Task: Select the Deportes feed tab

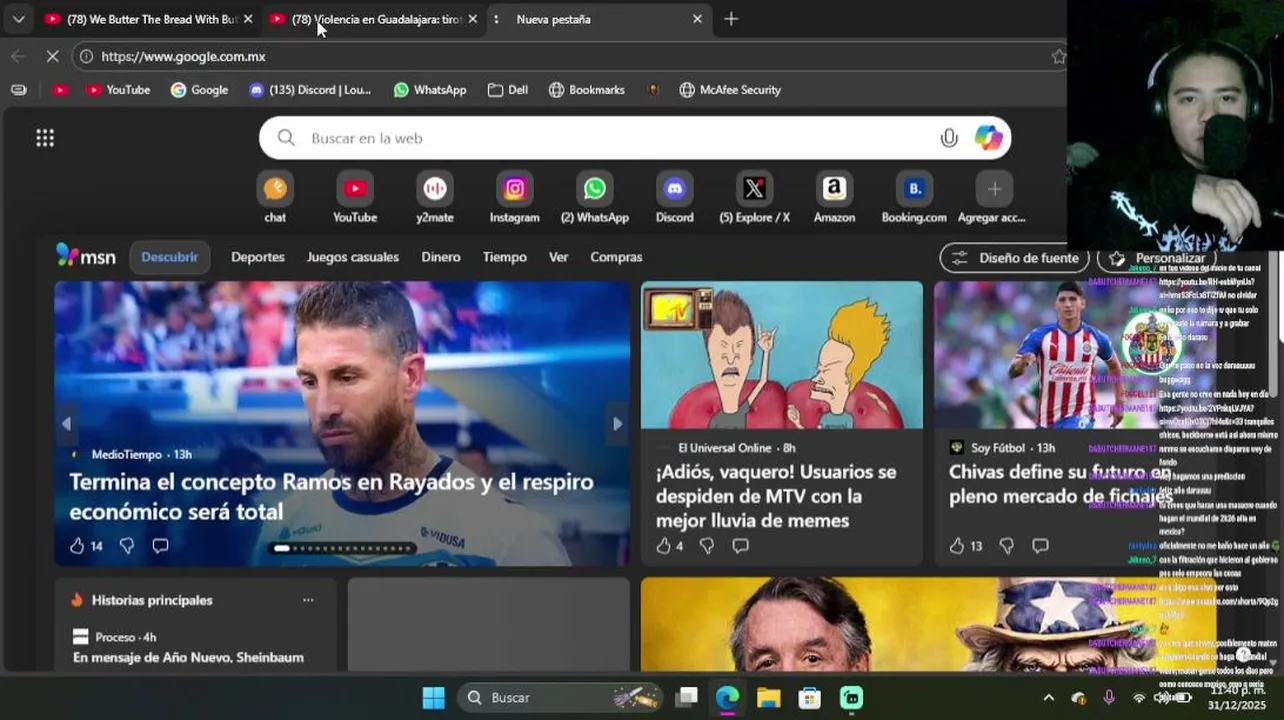Action: [x=258, y=257]
